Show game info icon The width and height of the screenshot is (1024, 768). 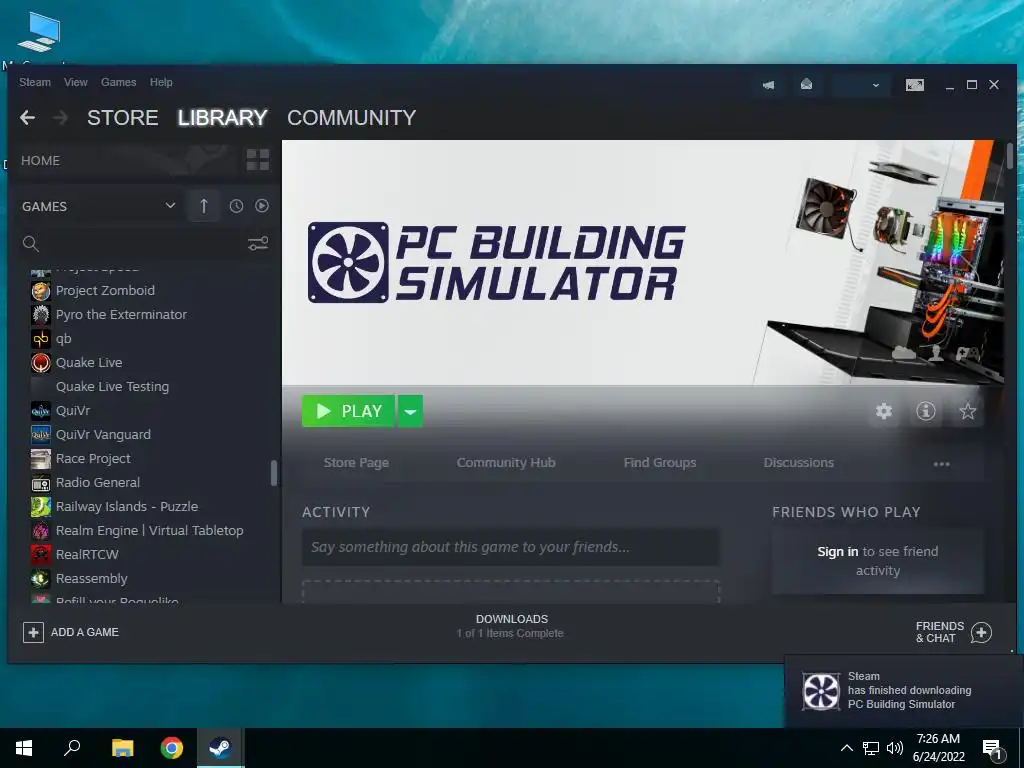(925, 411)
